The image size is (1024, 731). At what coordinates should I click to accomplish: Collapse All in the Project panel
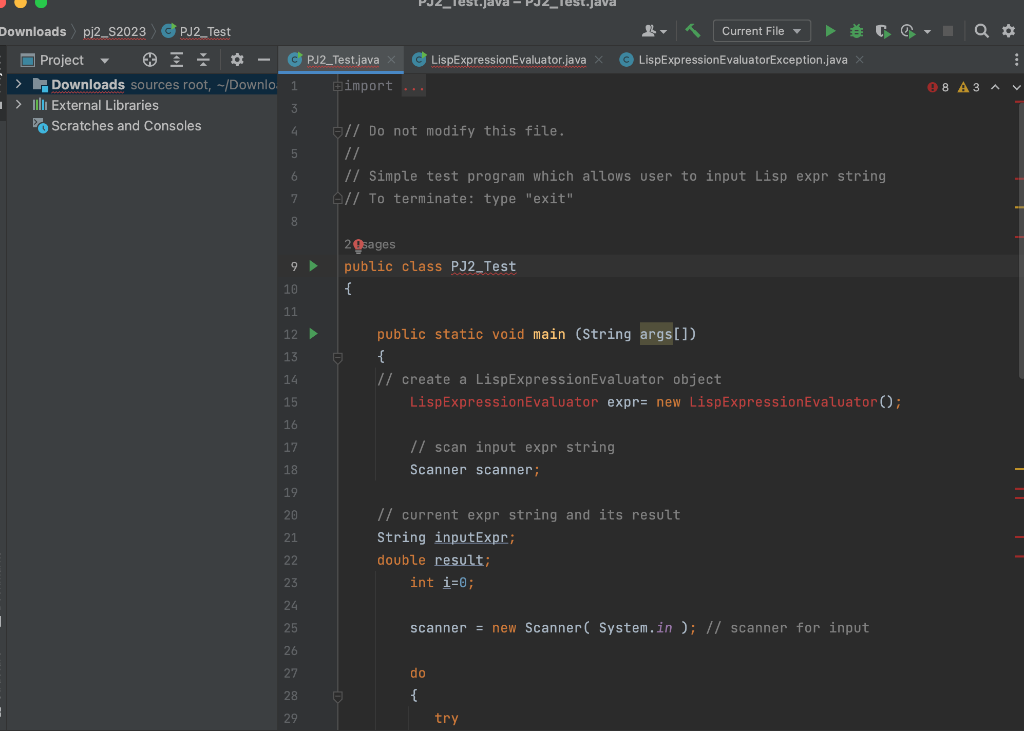tap(204, 60)
